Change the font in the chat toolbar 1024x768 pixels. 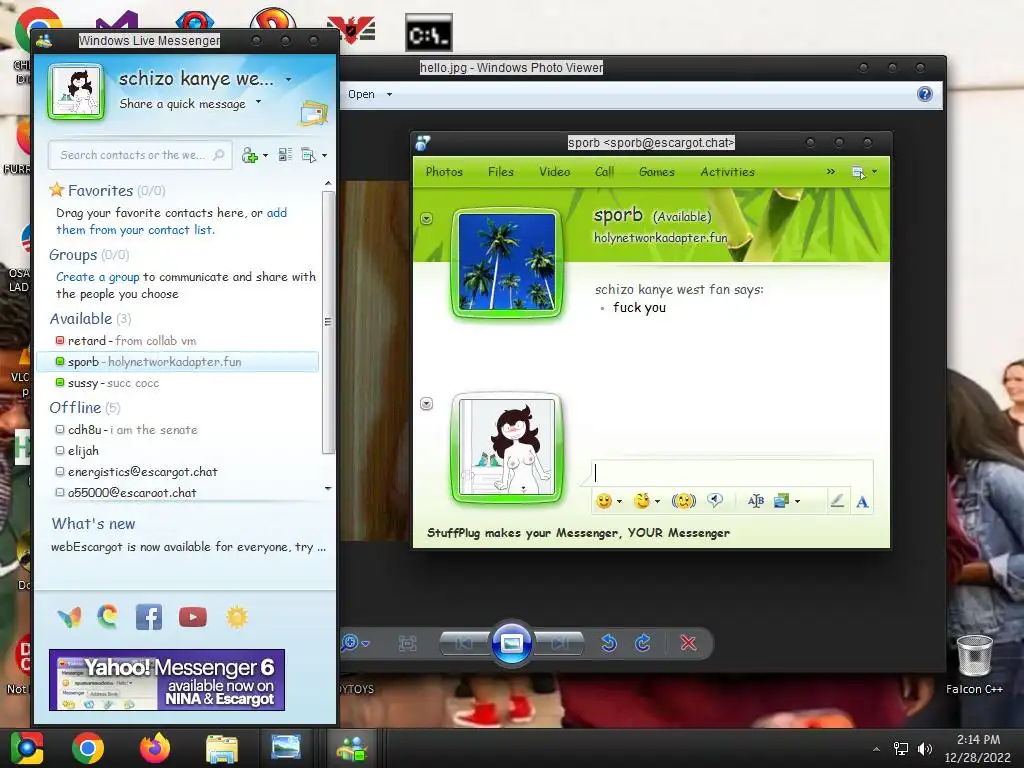pos(756,501)
